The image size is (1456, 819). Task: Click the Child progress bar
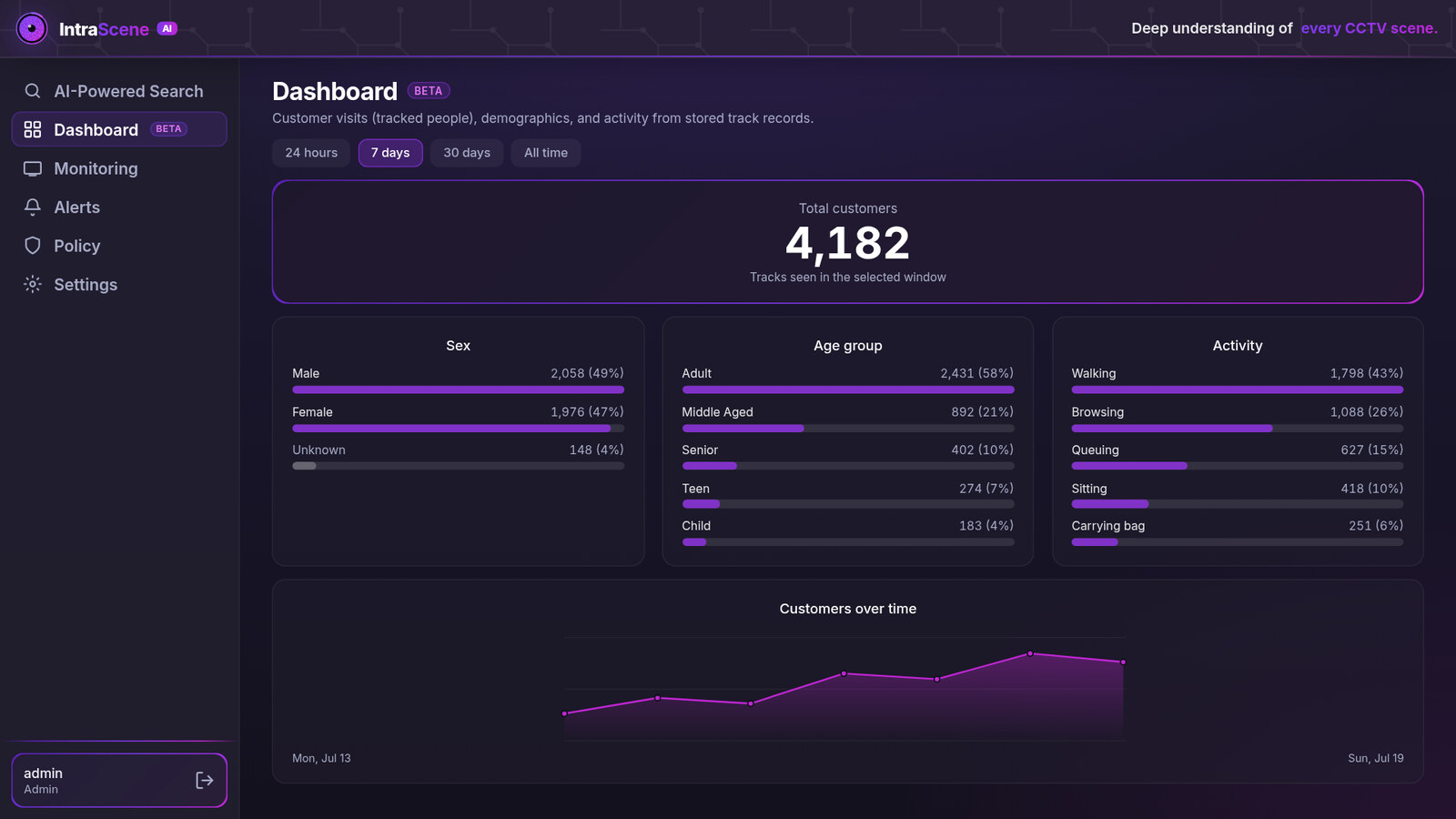point(848,541)
